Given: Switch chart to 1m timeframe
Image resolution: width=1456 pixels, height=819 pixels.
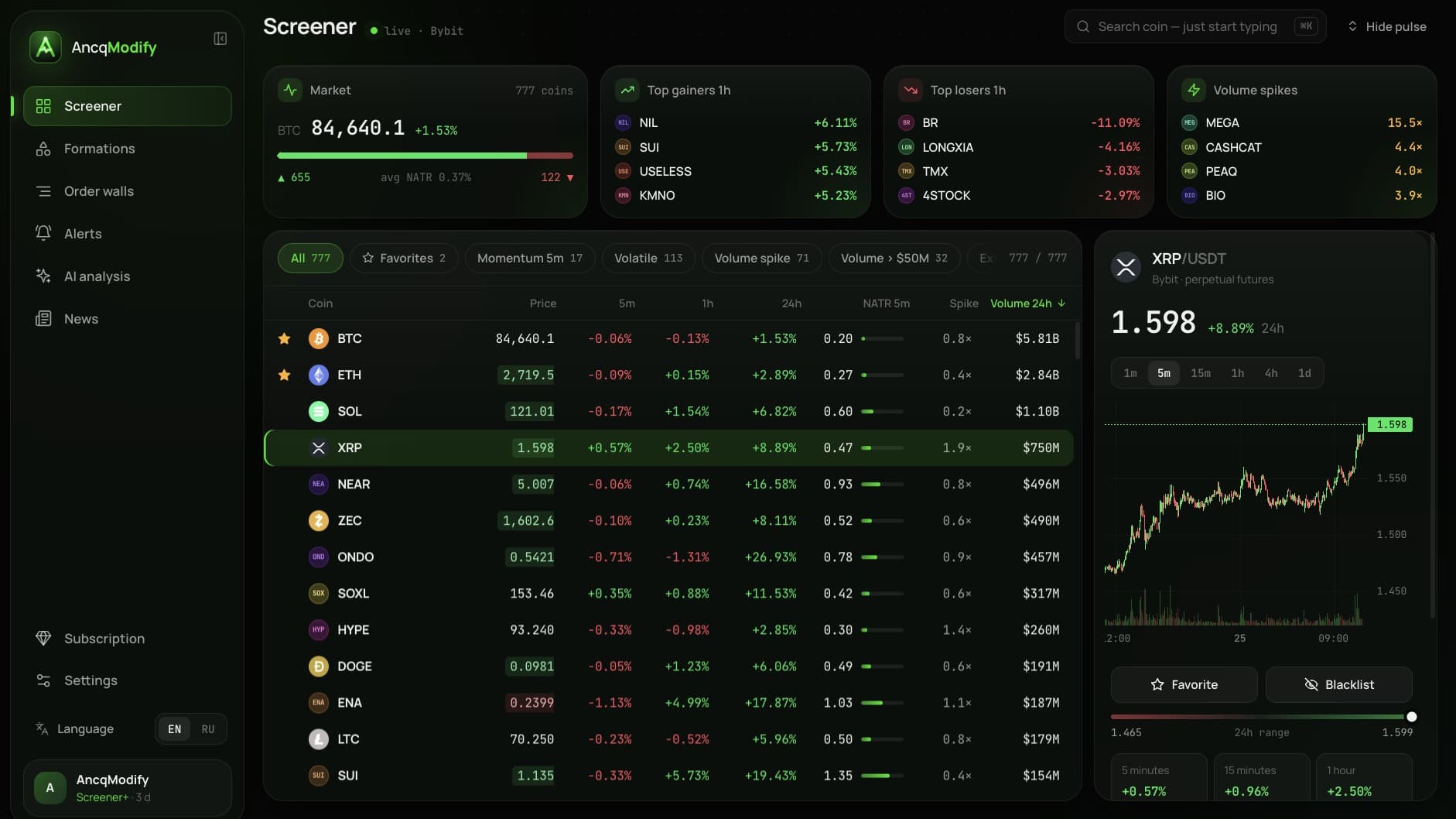Looking at the screenshot, I should click(1130, 373).
